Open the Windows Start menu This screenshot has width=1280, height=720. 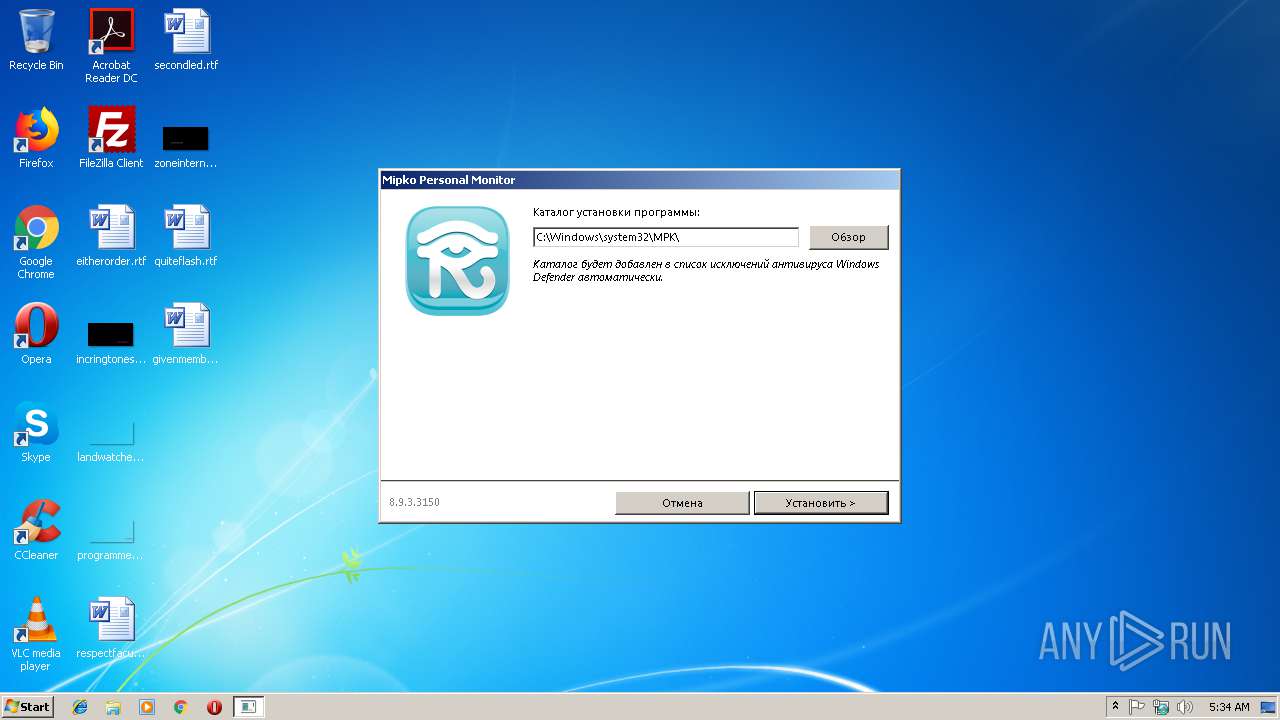(28, 706)
